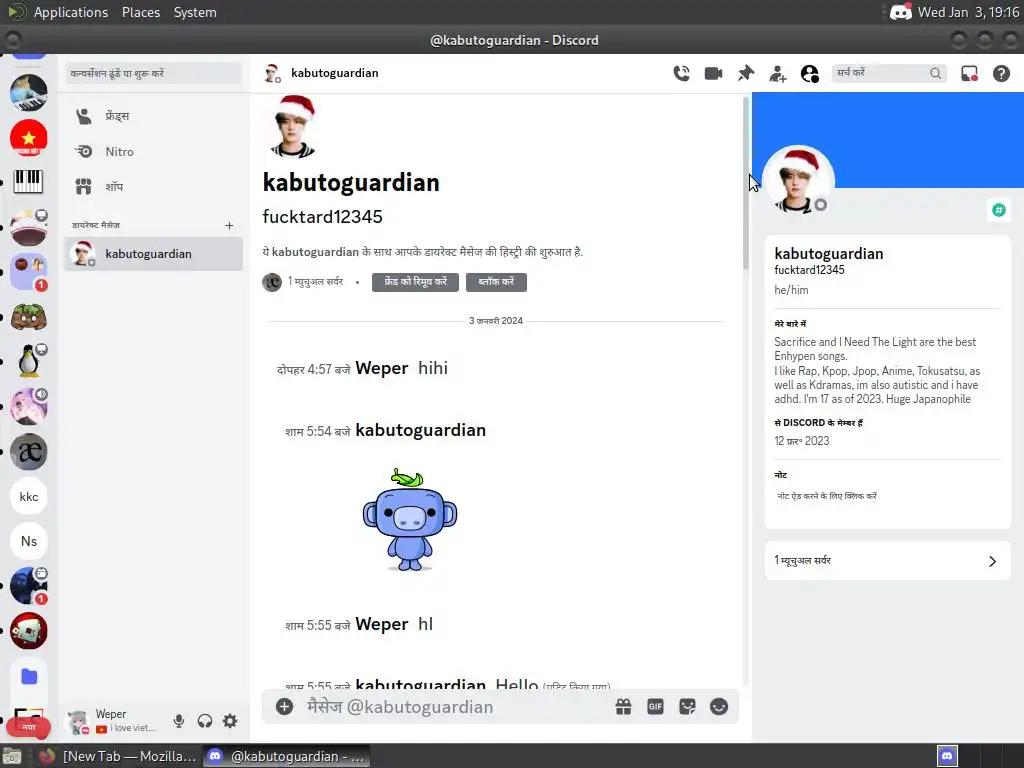Add friends to this DM

pyautogui.click(x=777, y=74)
